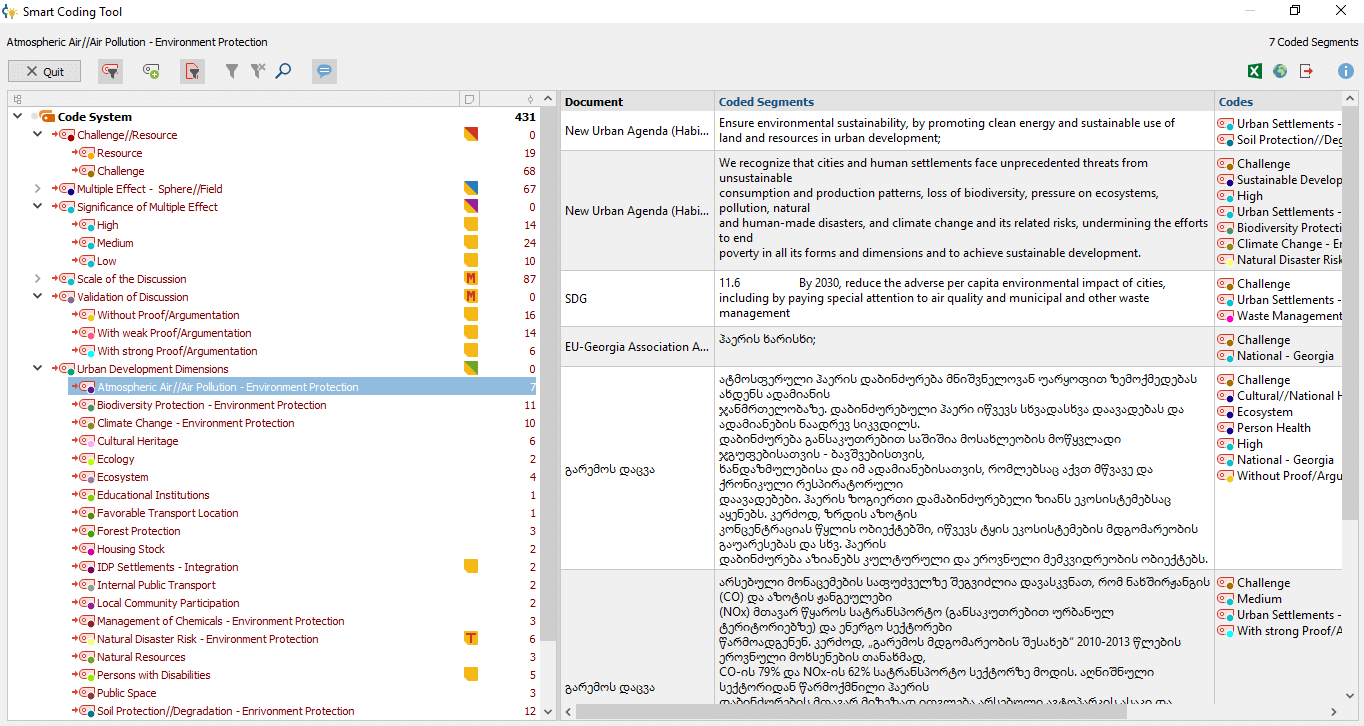This screenshot has height=726, width=1364.
Task: Select the Forest Protection code
Action: point(139,531)
